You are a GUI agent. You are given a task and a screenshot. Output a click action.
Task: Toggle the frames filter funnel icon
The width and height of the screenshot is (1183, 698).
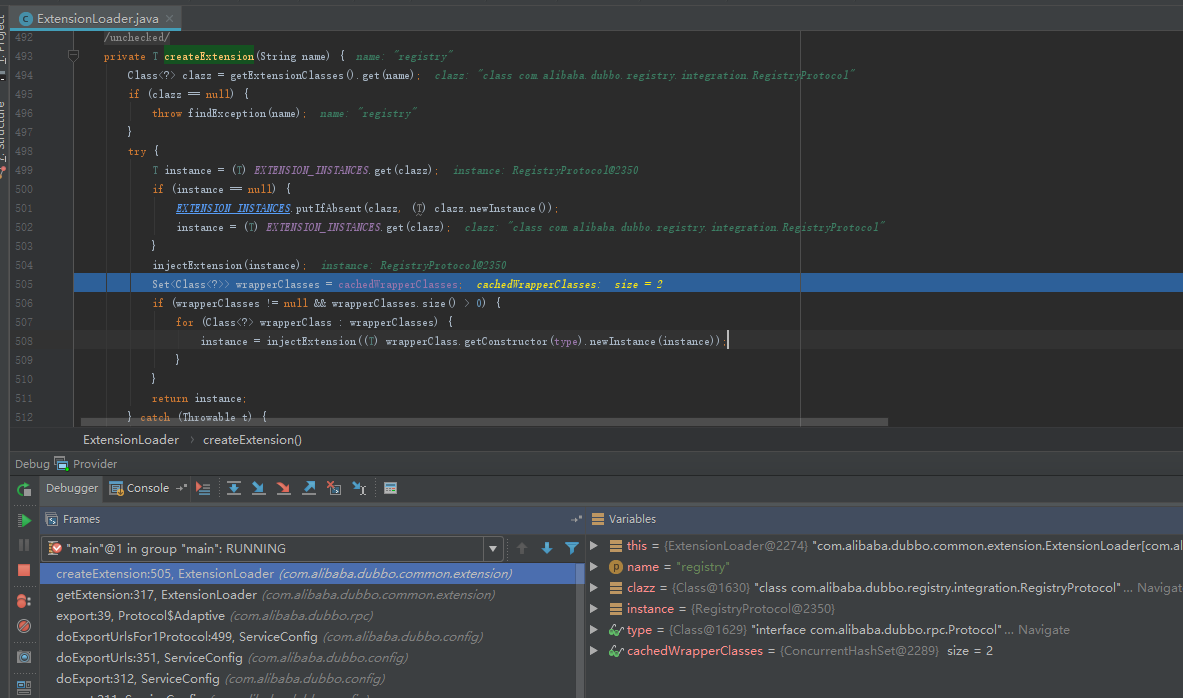(x=572, y=548)
